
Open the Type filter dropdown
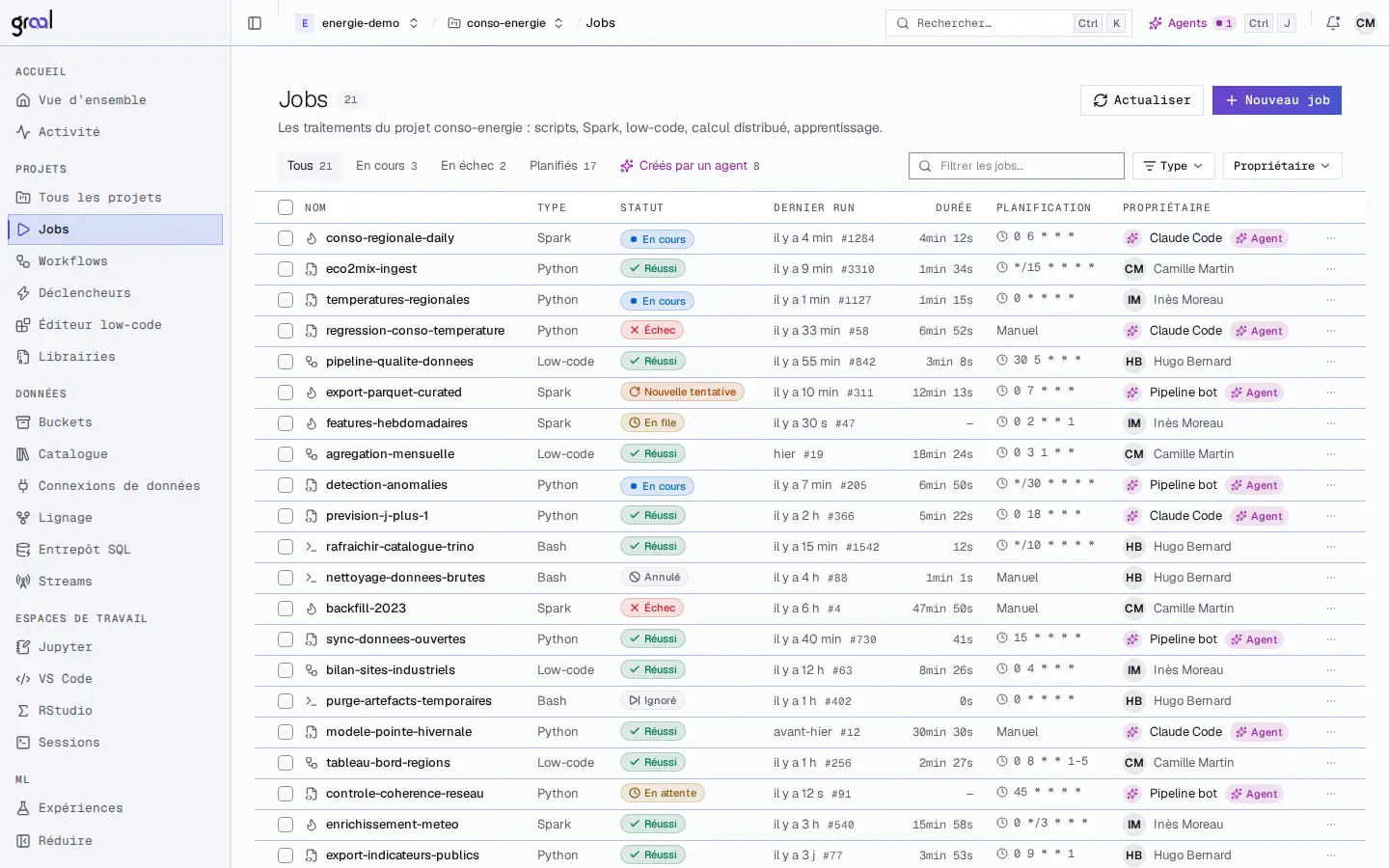tap(1173, 166)
